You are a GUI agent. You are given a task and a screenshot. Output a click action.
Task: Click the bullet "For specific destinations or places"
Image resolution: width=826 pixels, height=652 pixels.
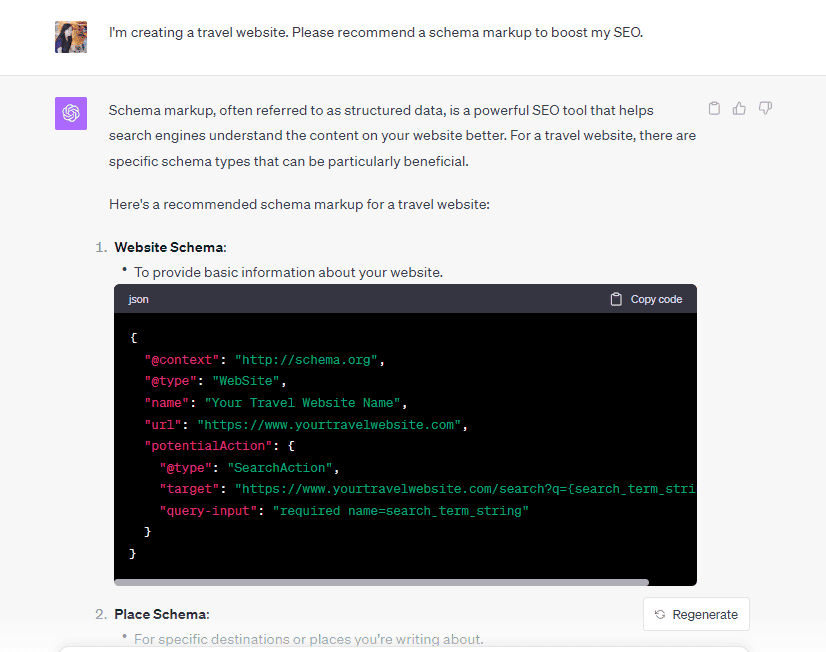[308, 639]
